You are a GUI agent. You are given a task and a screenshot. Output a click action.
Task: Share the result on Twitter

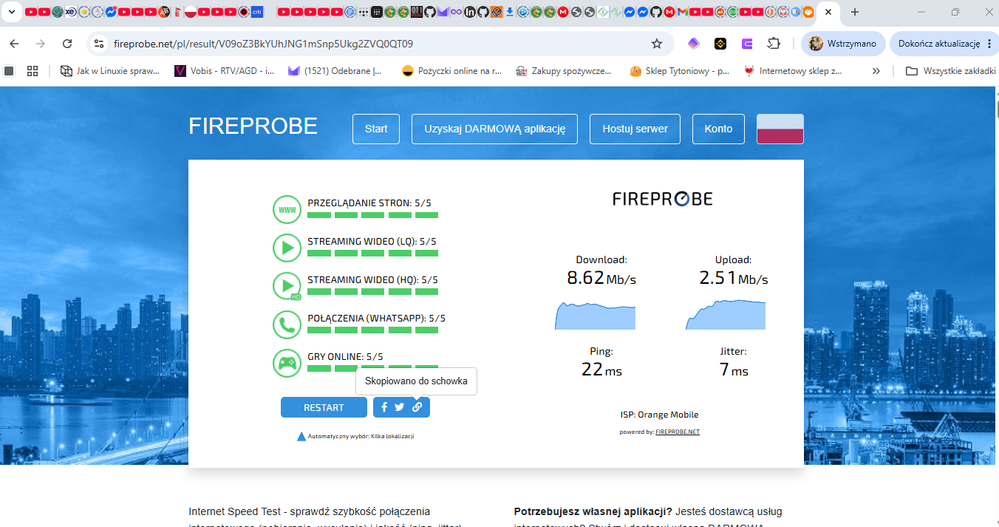pos(399,407)
